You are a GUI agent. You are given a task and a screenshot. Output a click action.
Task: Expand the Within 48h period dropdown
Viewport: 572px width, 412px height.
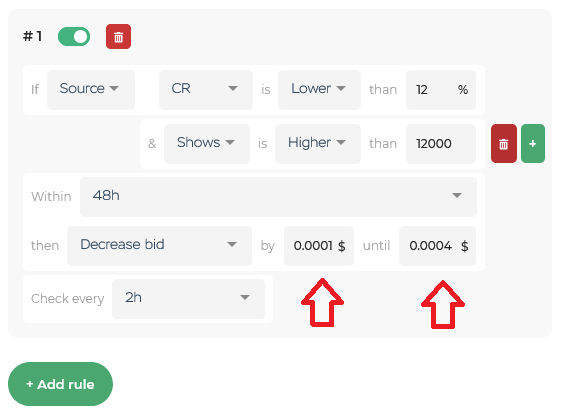[x=278, y=197]
